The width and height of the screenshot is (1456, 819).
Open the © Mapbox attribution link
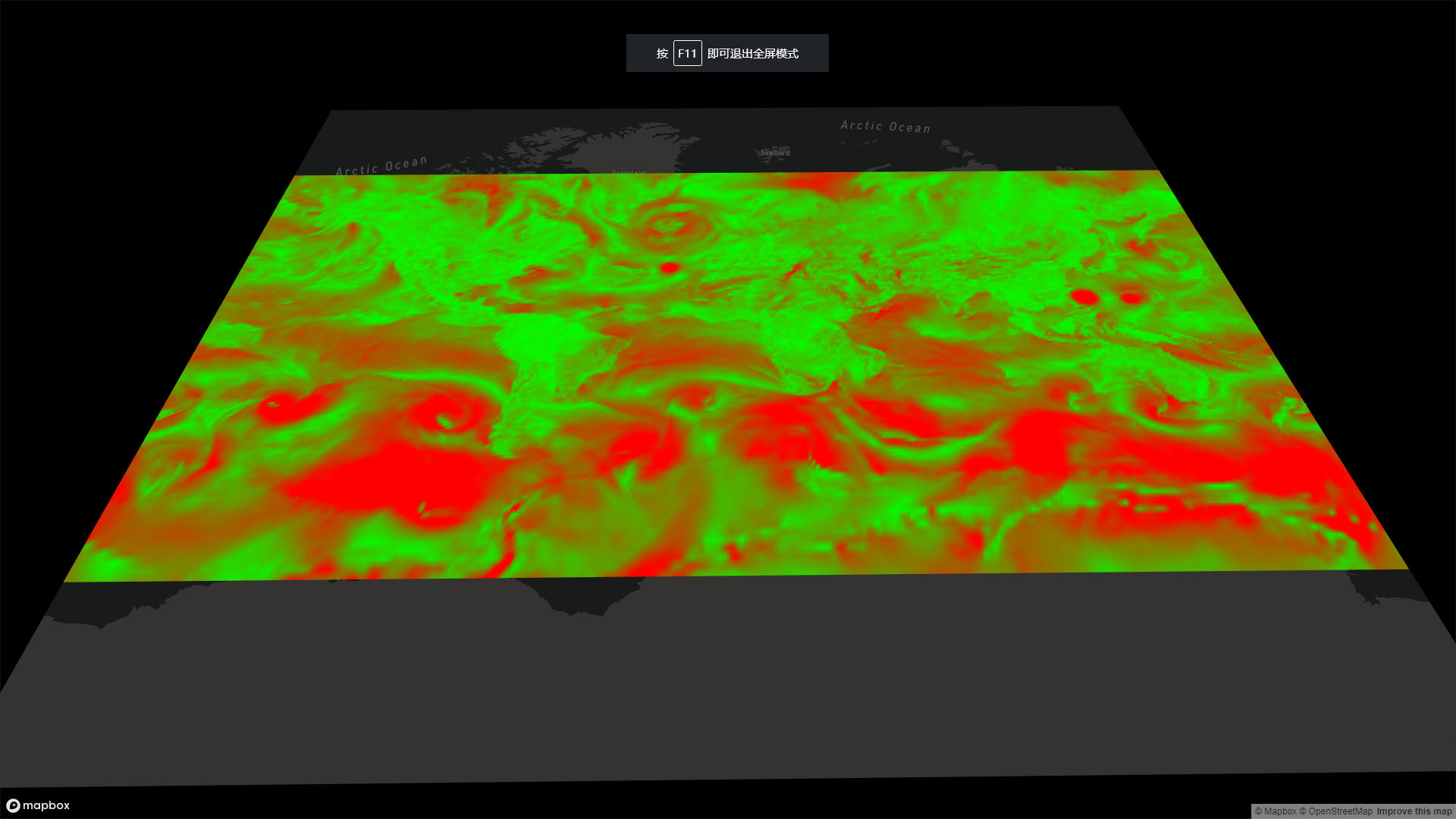[1276, 811]
